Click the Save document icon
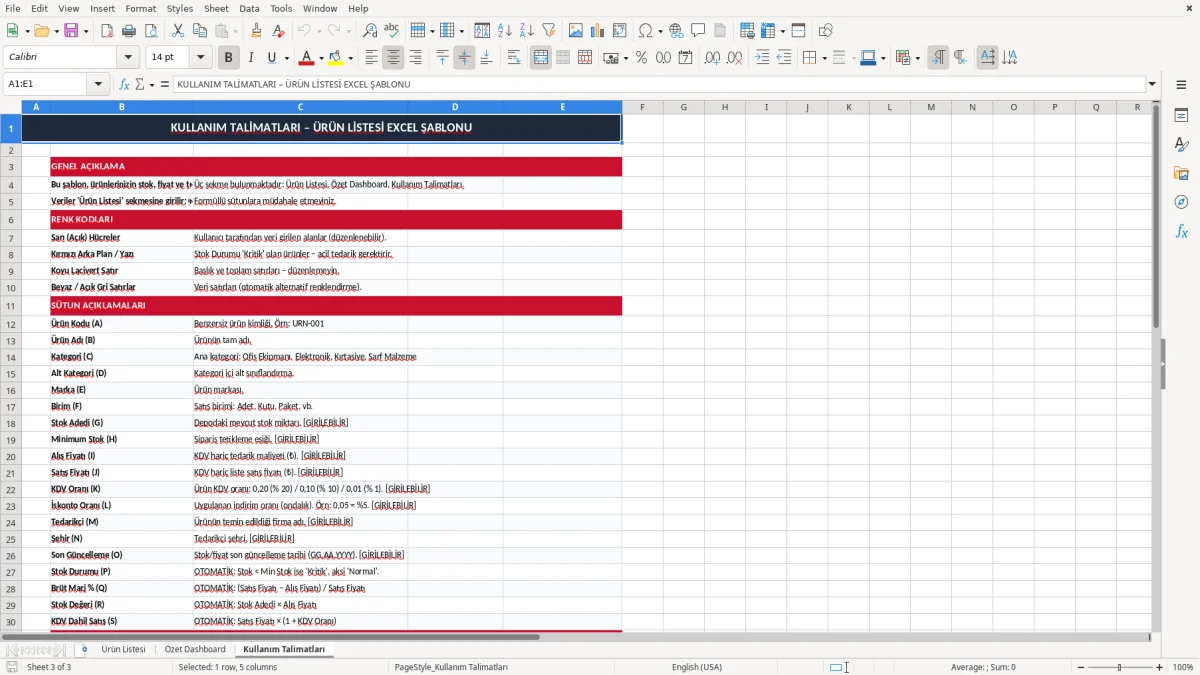1200x675 pixels. (x=71, y=31)
